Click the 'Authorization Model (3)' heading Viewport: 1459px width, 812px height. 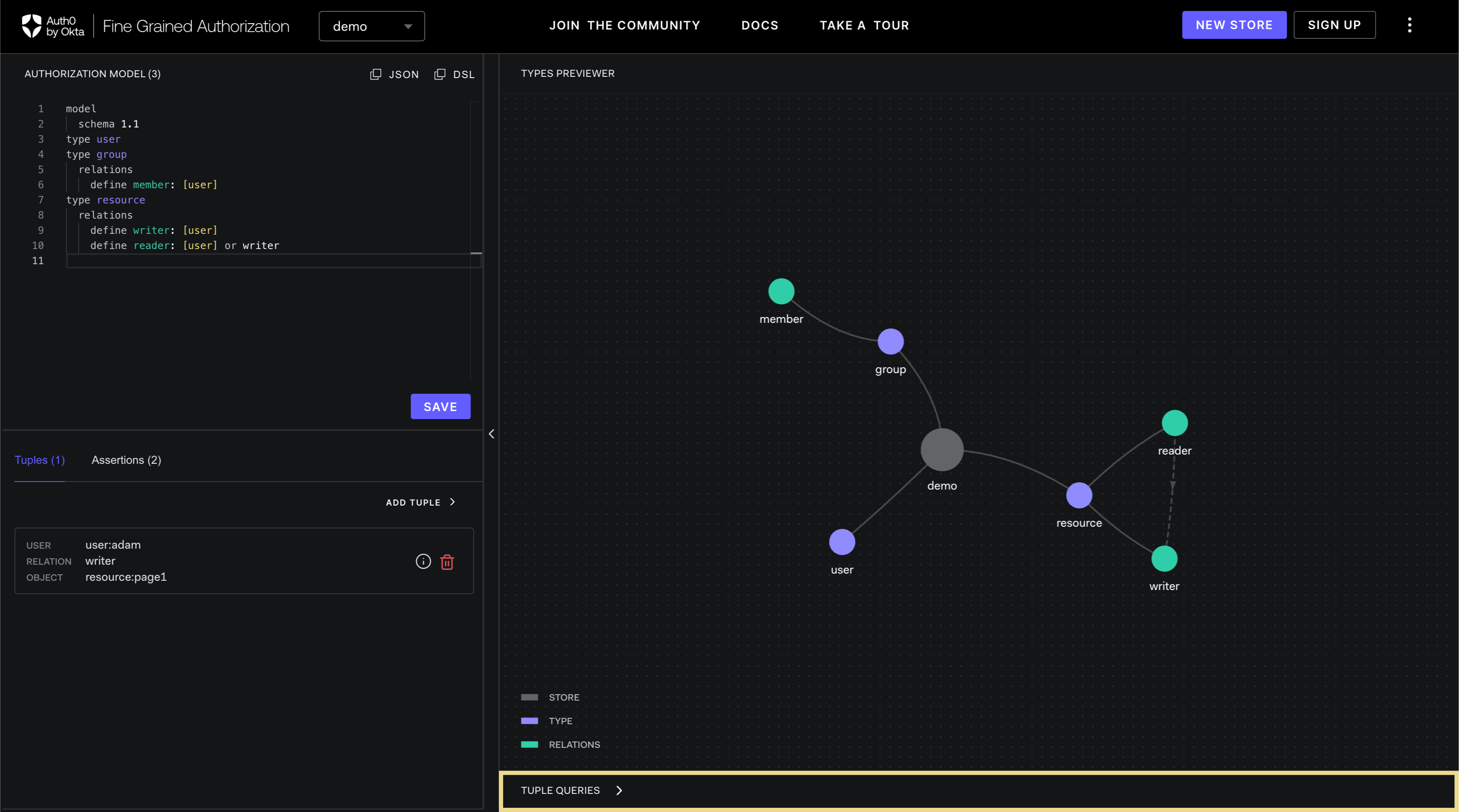(x=92, y=73)
